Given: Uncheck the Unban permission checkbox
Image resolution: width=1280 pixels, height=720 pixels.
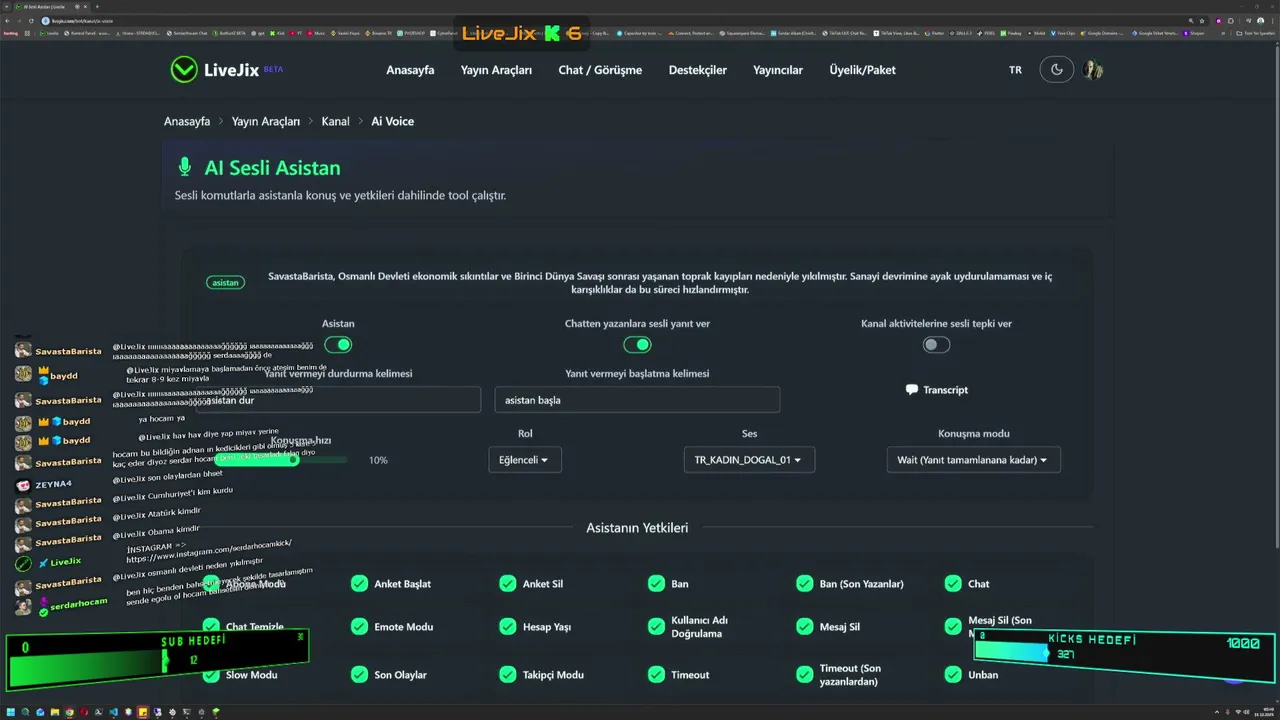Looking at the screenshot, I should tap(953, 674).
